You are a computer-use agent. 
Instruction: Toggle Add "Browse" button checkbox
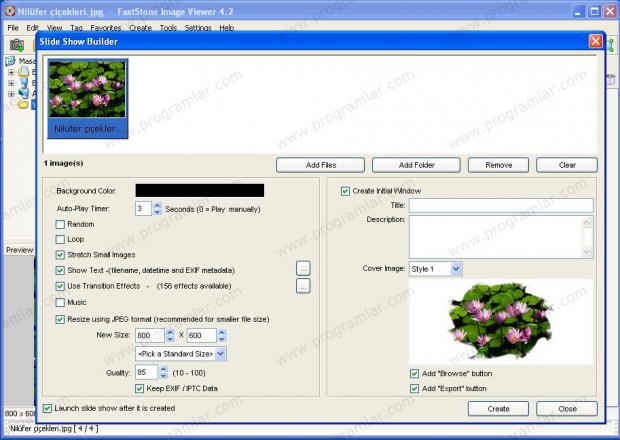(414, 374)
